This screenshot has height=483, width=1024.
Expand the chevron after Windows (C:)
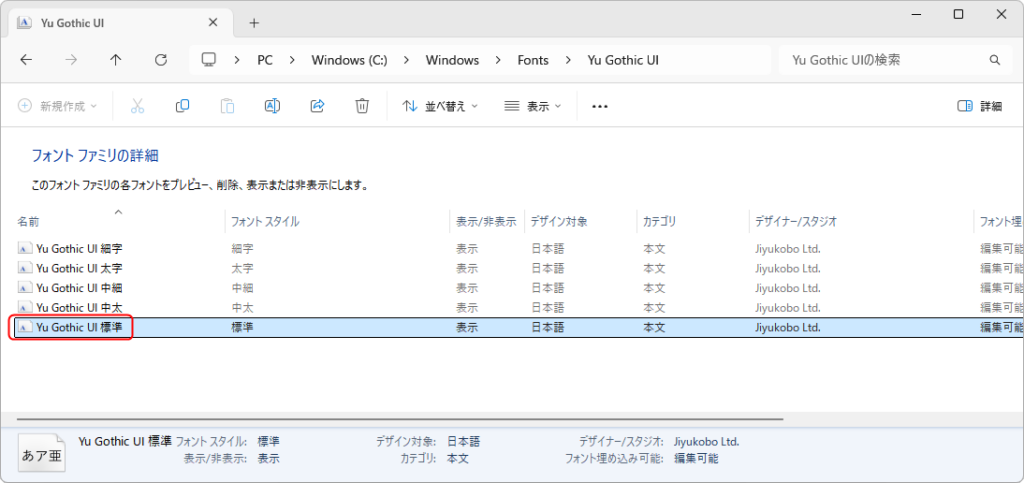coord(406,60)
